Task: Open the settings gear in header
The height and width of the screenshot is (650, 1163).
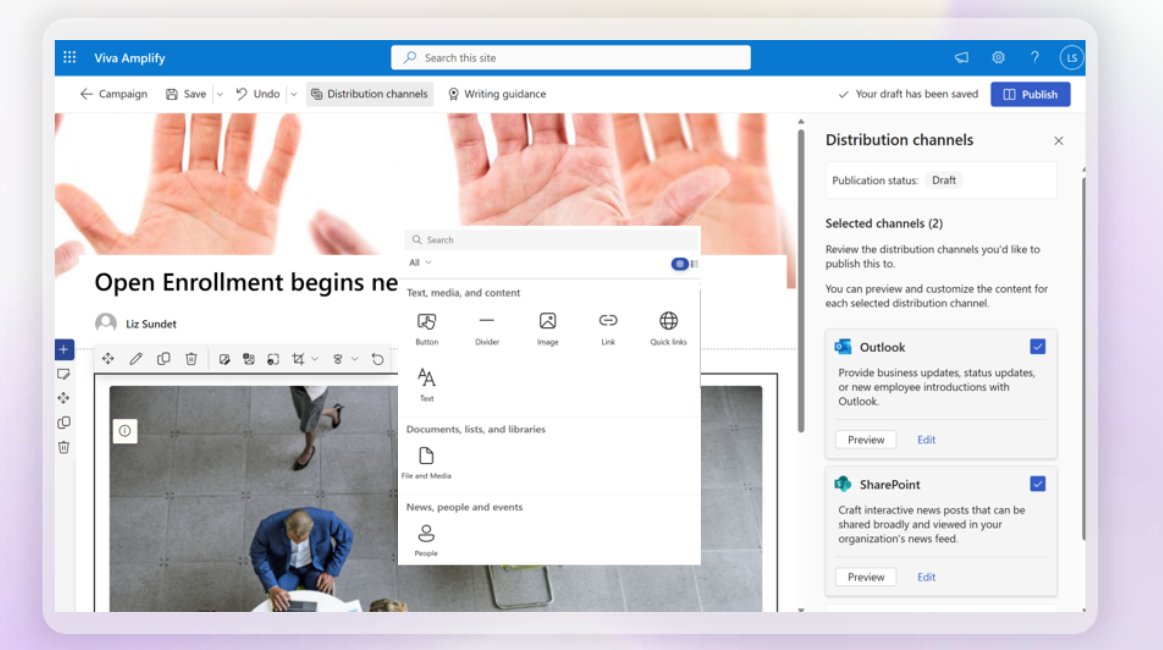Action: click(x=998, y=57)
